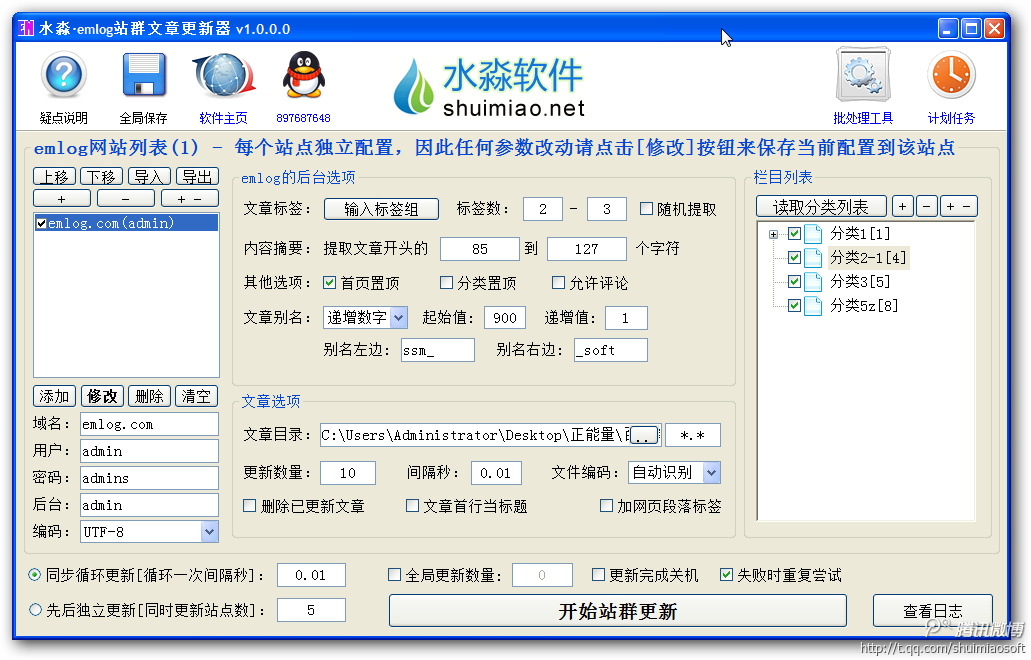Select 同步循环更新 radio button

[35, 575]
